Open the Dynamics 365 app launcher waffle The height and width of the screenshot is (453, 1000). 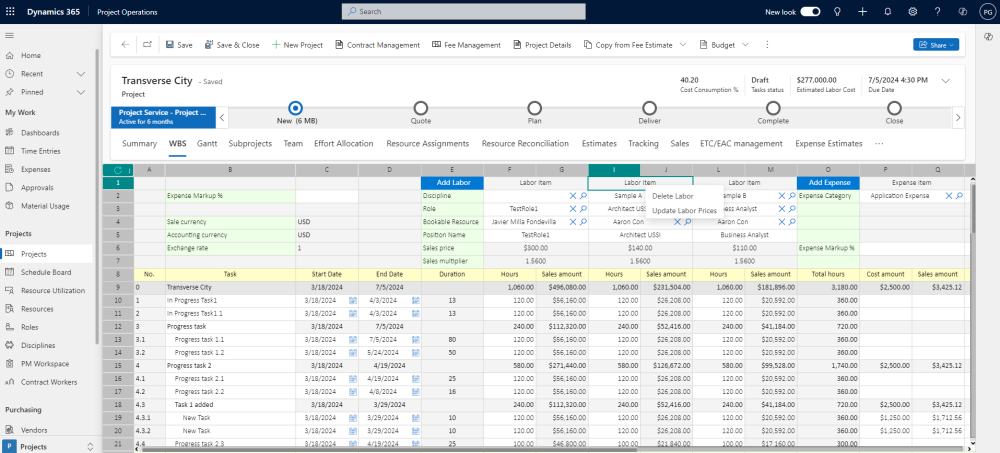point(12,12)
